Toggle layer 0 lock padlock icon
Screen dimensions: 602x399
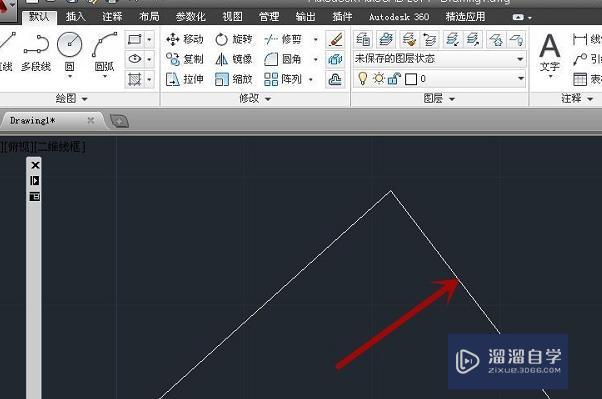394,79
